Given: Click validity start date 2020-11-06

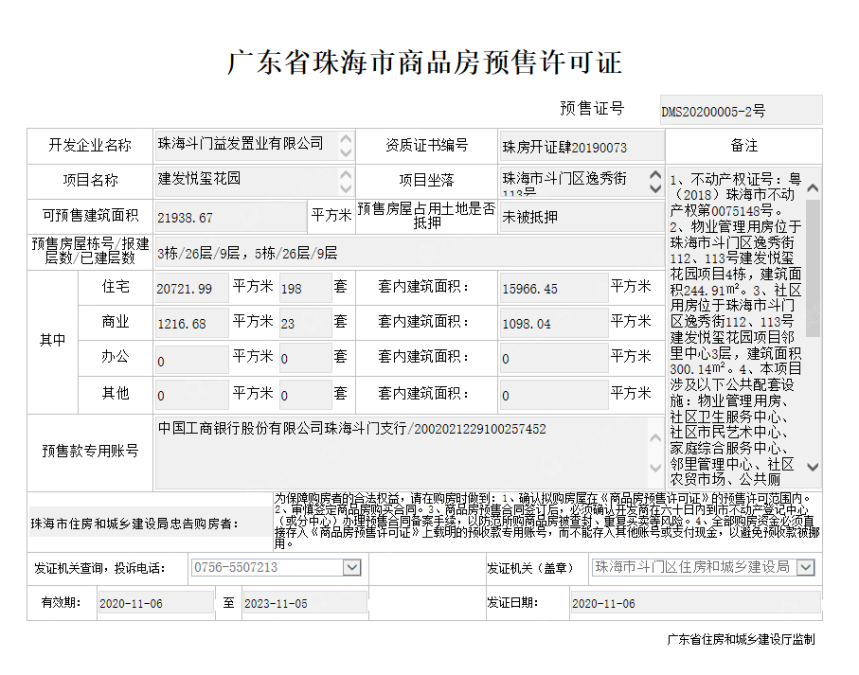Looking at the screenshot, I should coord(156,603).
